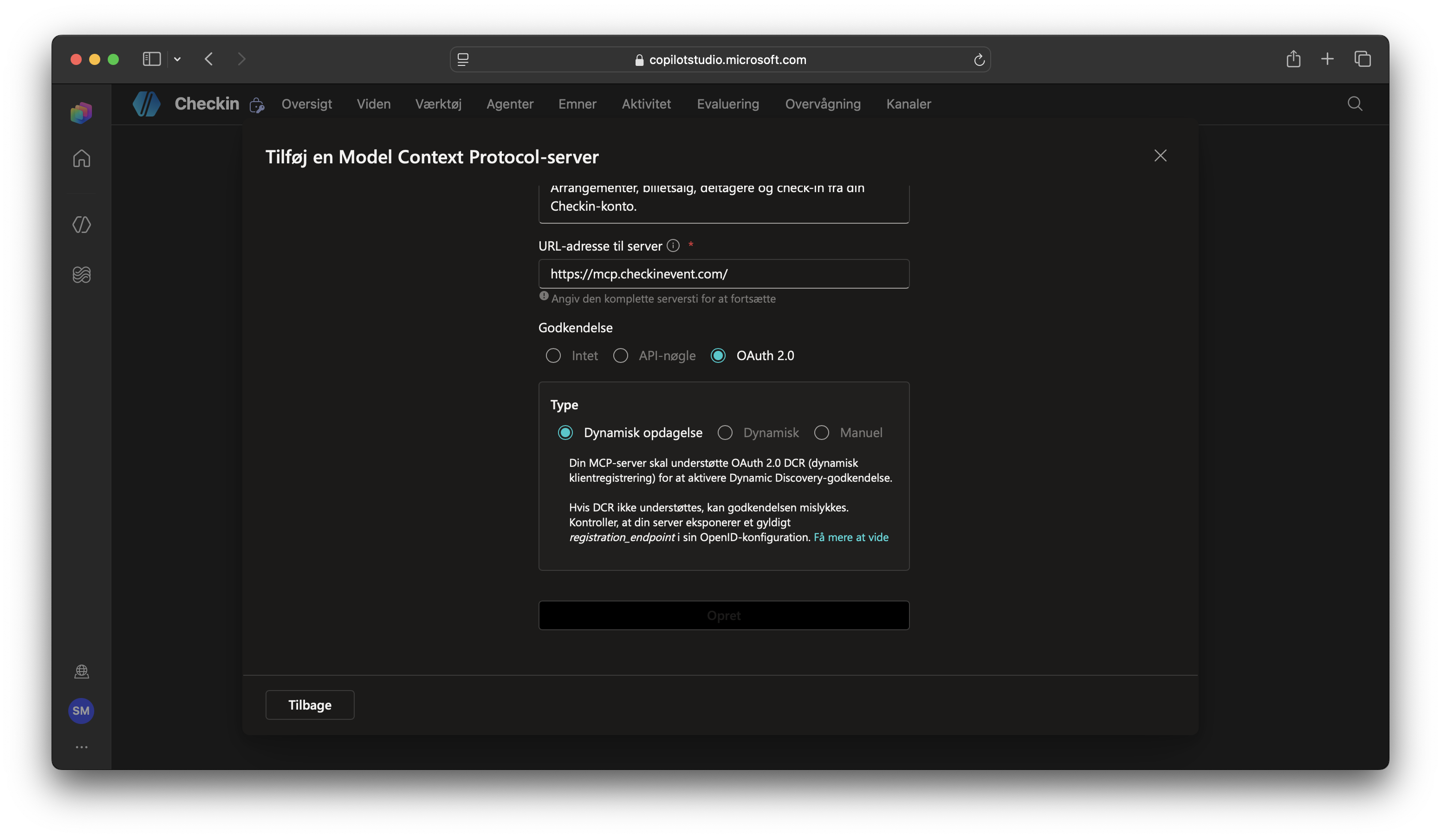
Task: Open the Aktivitet tab
Action: tap(646, 104)
